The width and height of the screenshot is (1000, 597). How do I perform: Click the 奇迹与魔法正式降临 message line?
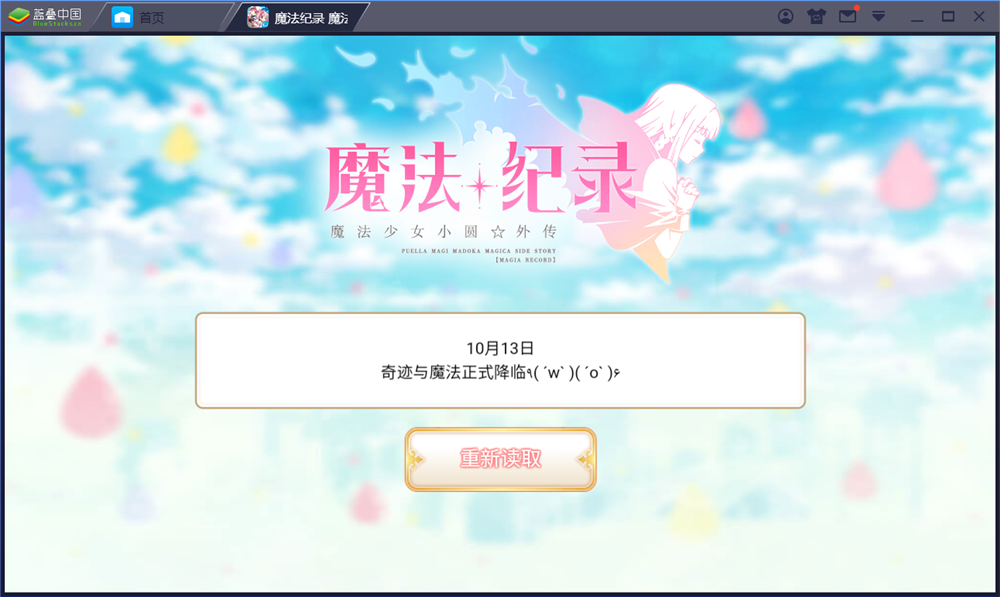(x=500, y=372)
